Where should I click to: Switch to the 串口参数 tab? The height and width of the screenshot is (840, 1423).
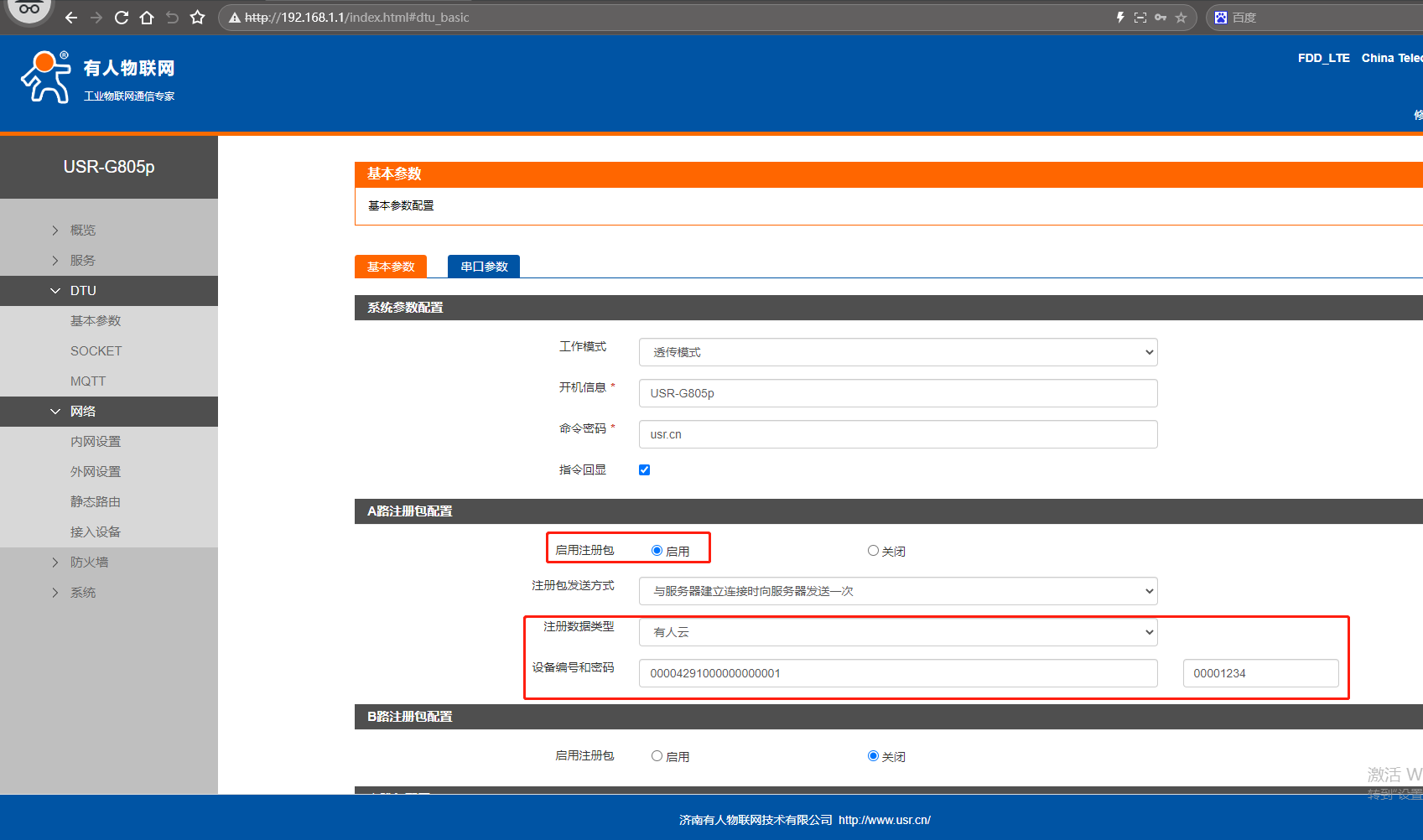tap(484, 267)
